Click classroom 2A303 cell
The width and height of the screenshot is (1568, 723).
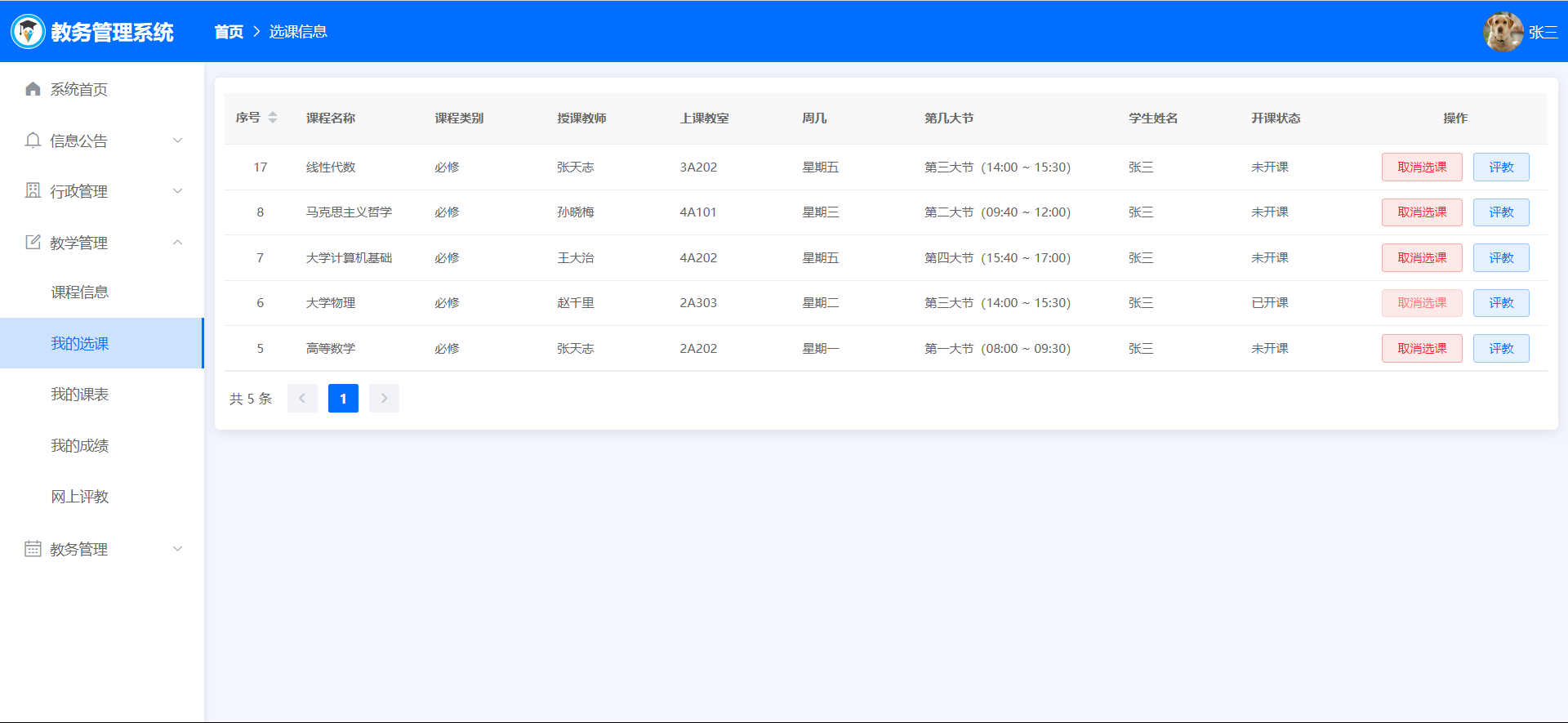[698, 303]
